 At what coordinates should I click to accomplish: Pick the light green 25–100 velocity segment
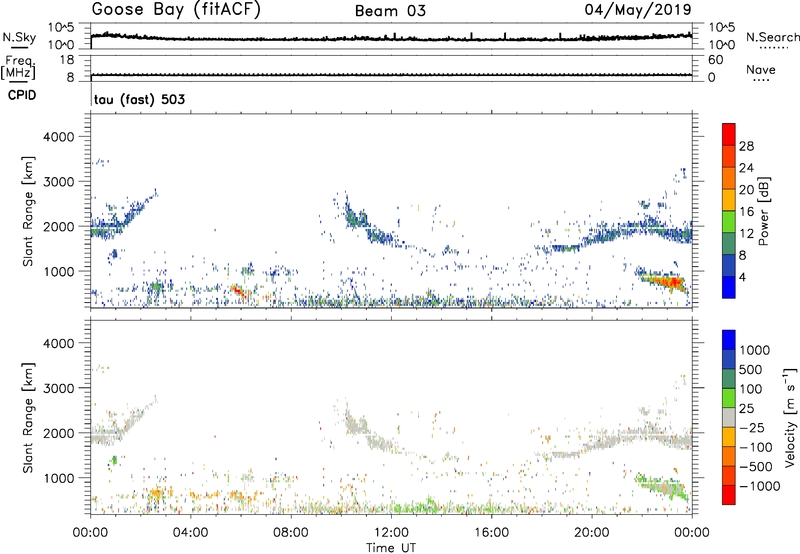pos(729,398)
